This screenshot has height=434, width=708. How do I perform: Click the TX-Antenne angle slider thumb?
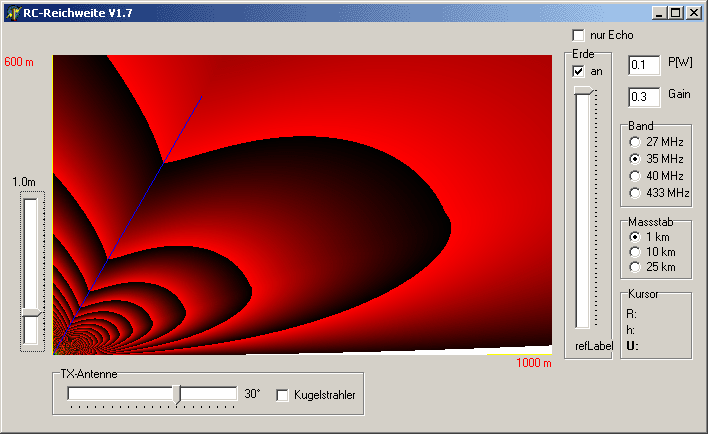(x=177, y=394)
